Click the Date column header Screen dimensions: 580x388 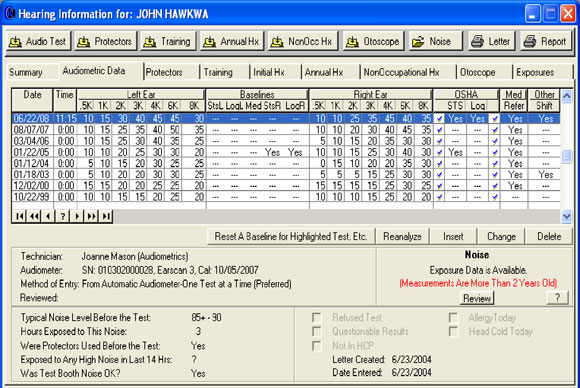tap(32, 100)
